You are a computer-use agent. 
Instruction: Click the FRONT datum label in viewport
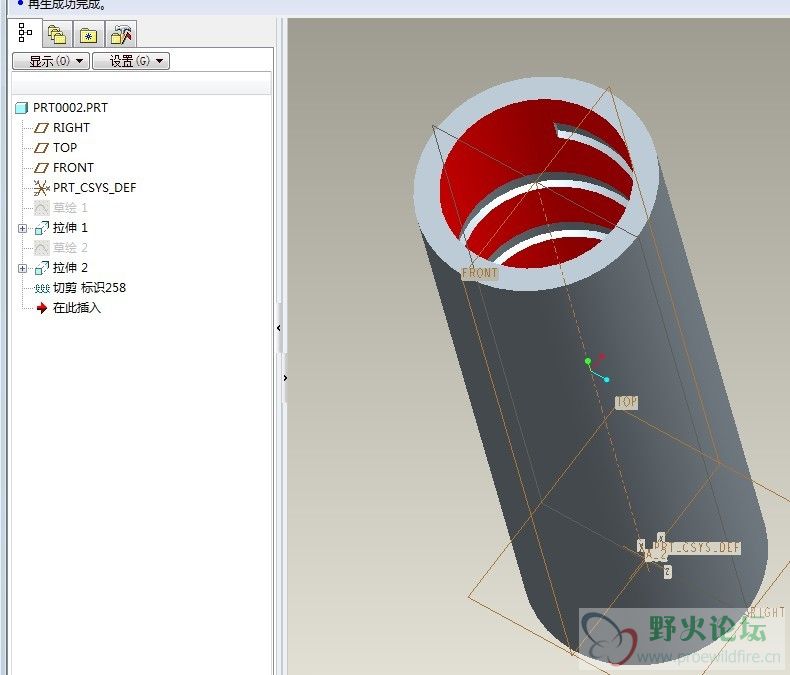tap(480, 273)
